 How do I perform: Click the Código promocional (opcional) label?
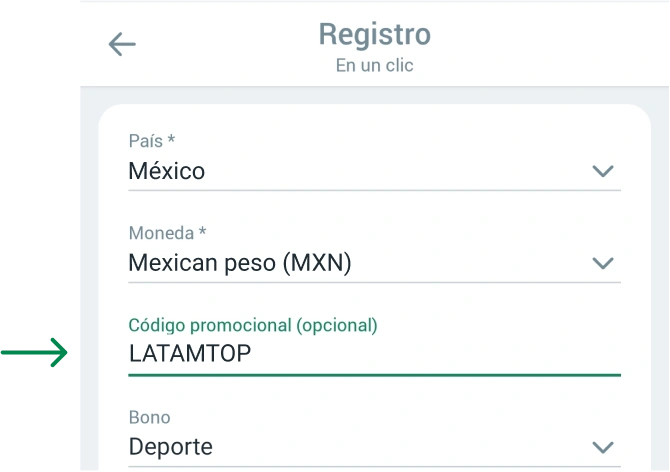pos(253,325)
